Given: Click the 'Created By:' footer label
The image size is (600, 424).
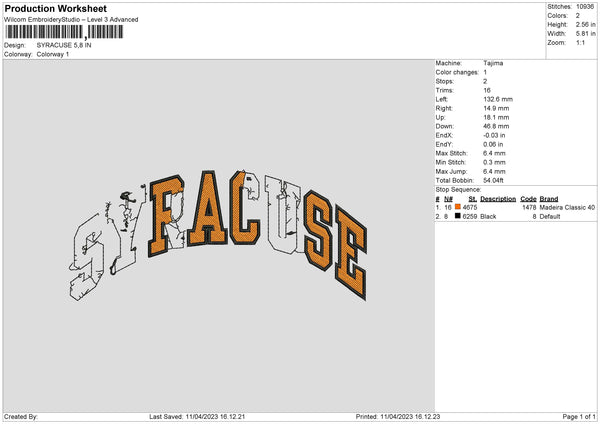Looking at the screenshot, I should (21, 417).
